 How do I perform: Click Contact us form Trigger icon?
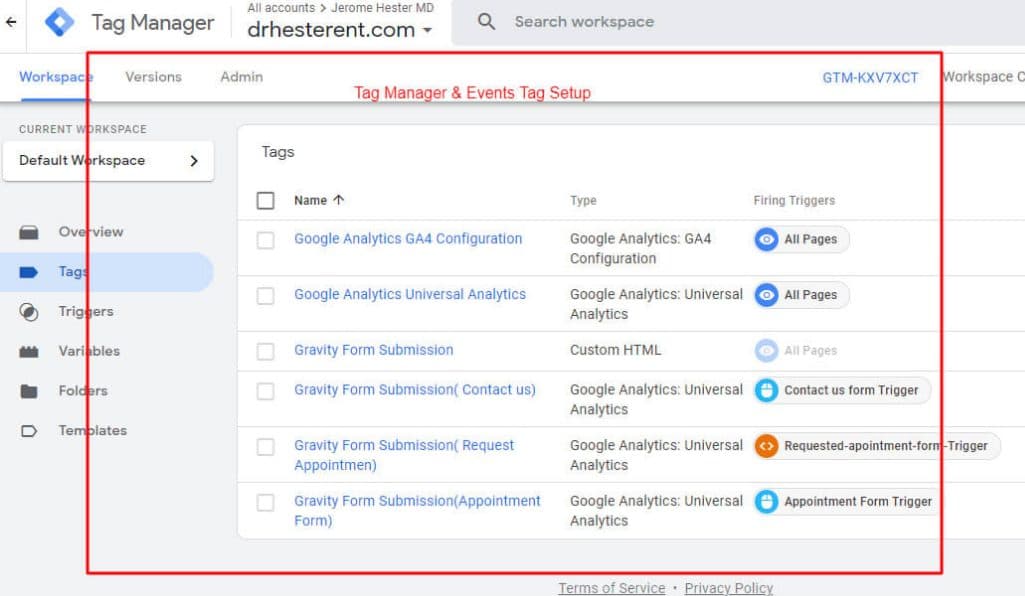point(766,390)
